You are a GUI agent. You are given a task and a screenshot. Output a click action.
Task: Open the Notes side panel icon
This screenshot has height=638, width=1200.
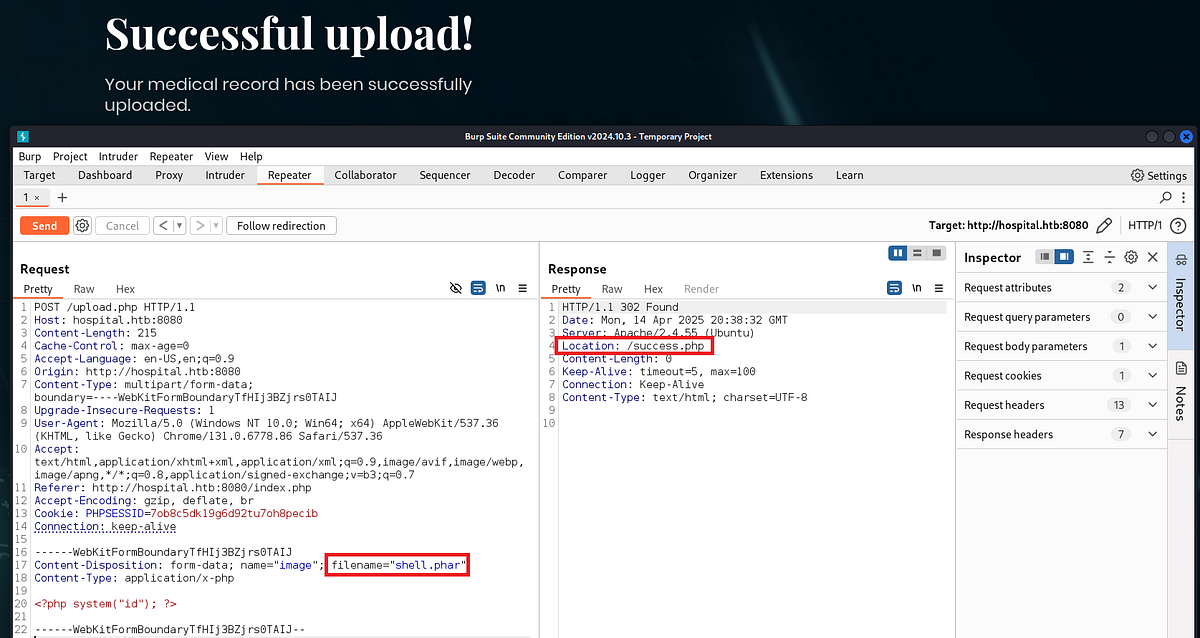(1181, 369)
